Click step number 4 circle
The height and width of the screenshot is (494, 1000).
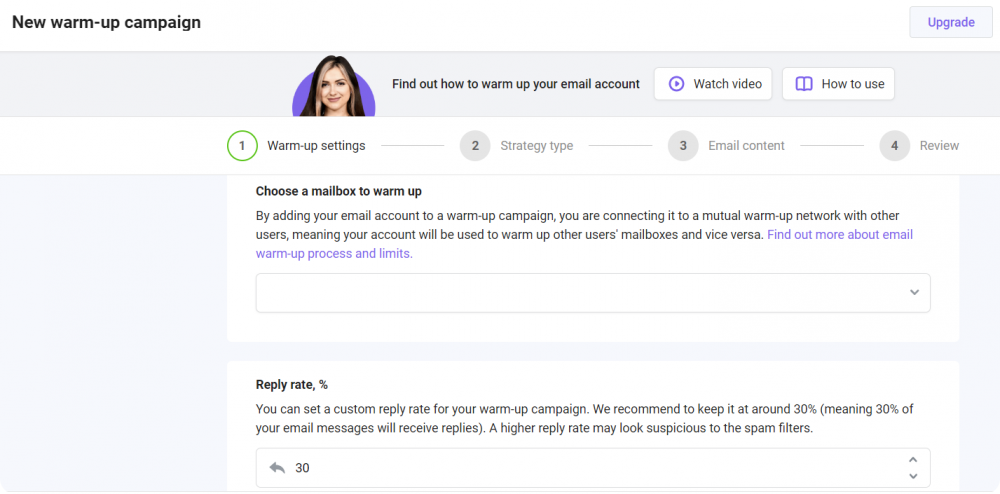(895, 146)
